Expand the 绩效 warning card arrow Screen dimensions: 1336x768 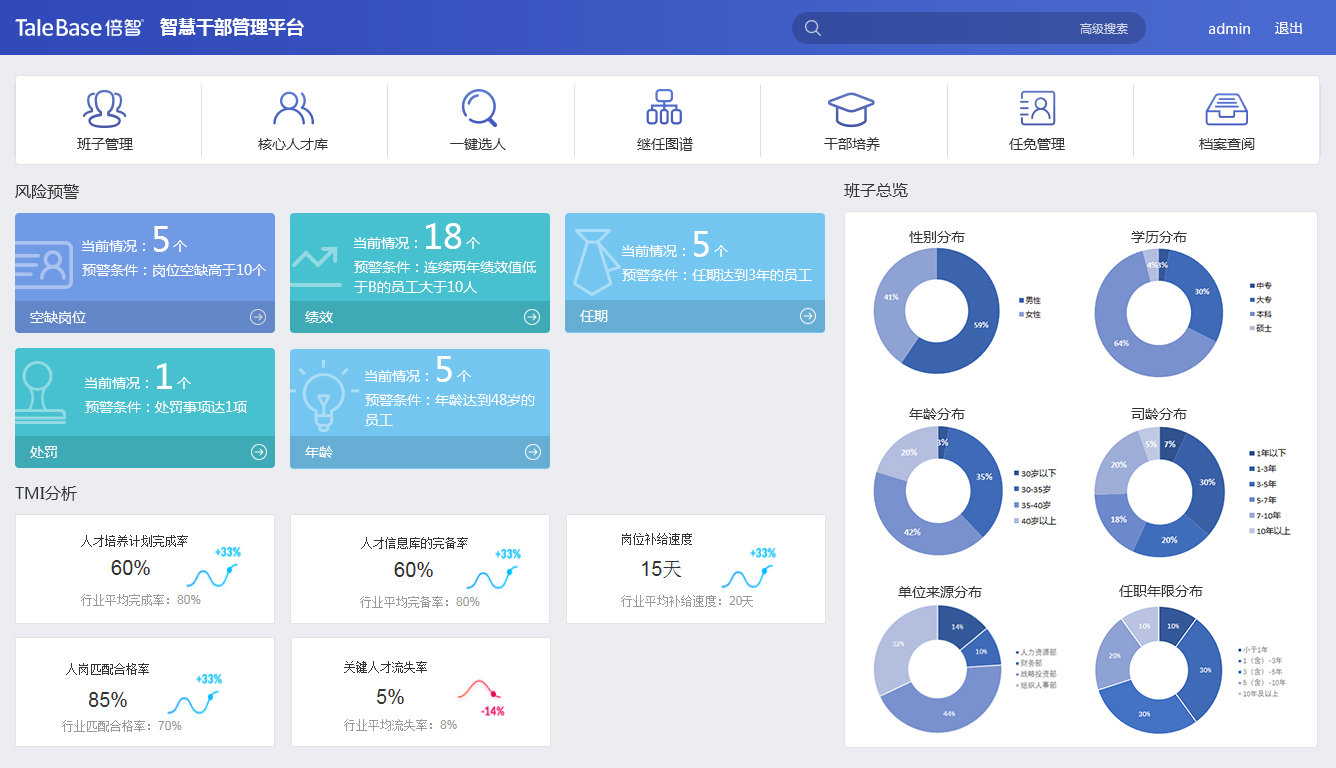(532, 317)
